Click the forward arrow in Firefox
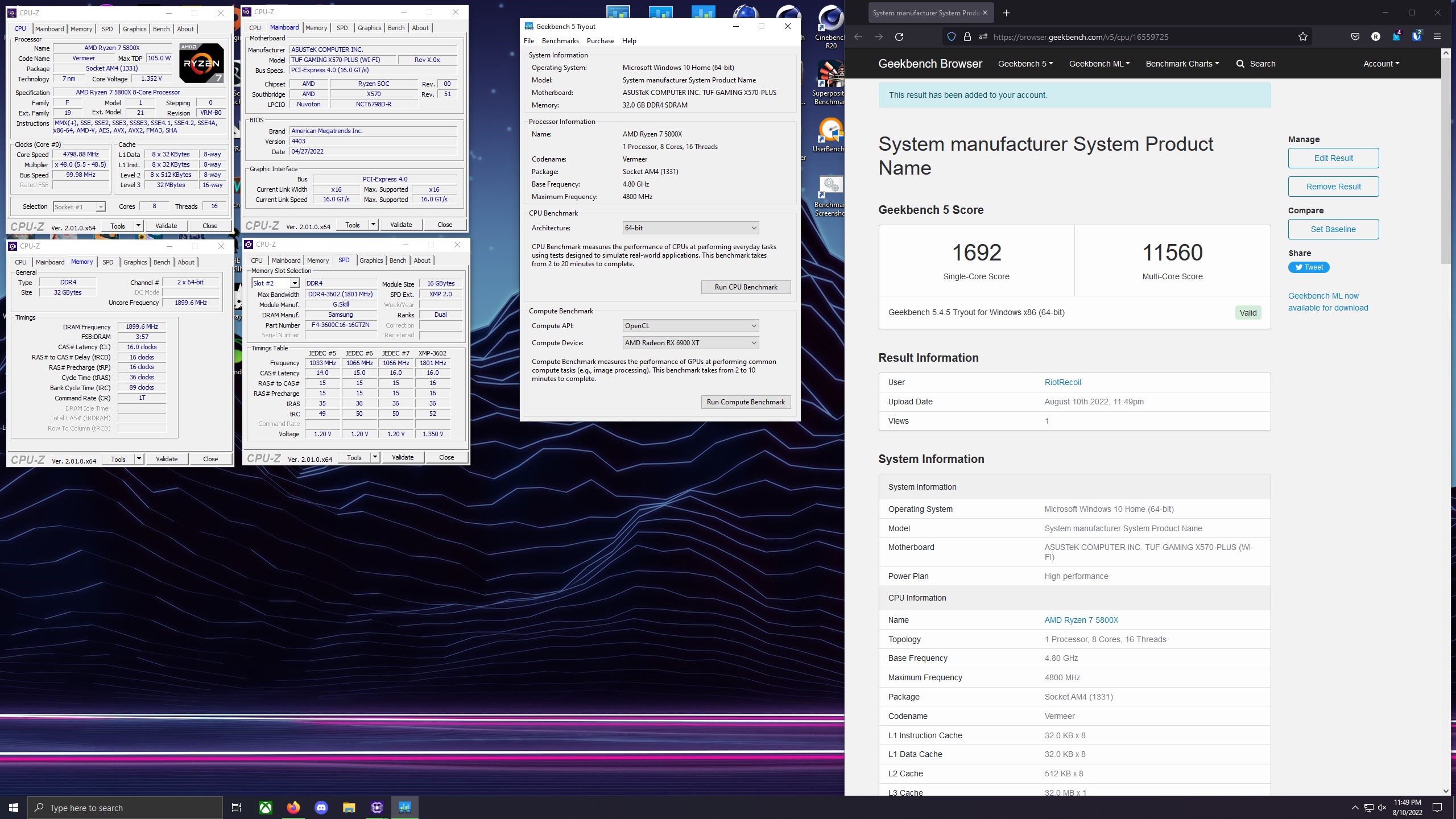1456x819 pixels. point(879,37)
